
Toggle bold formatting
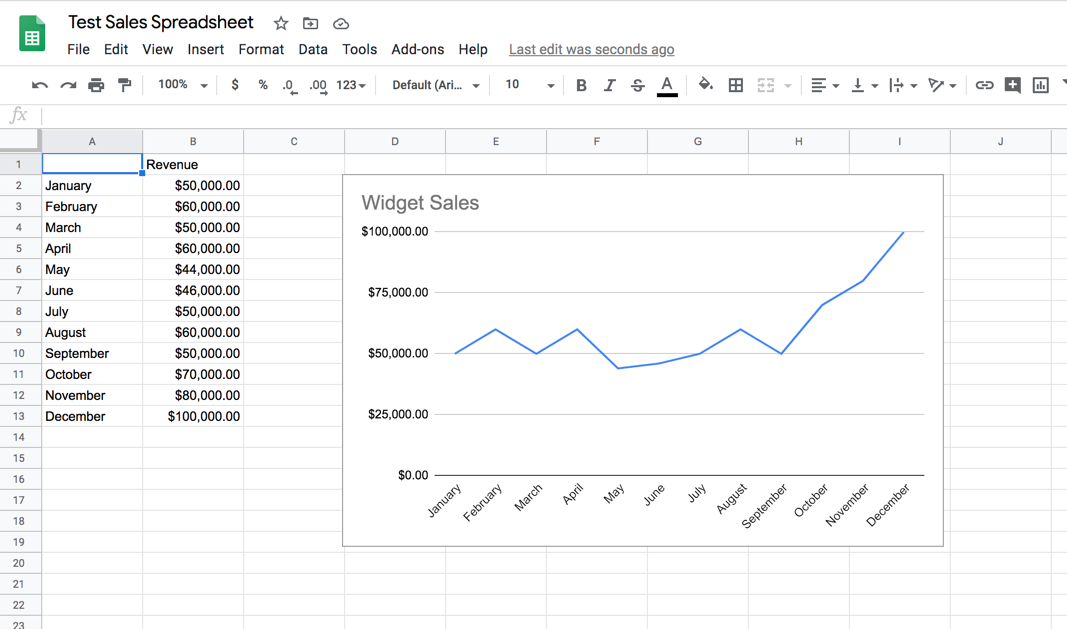(581, 85)
